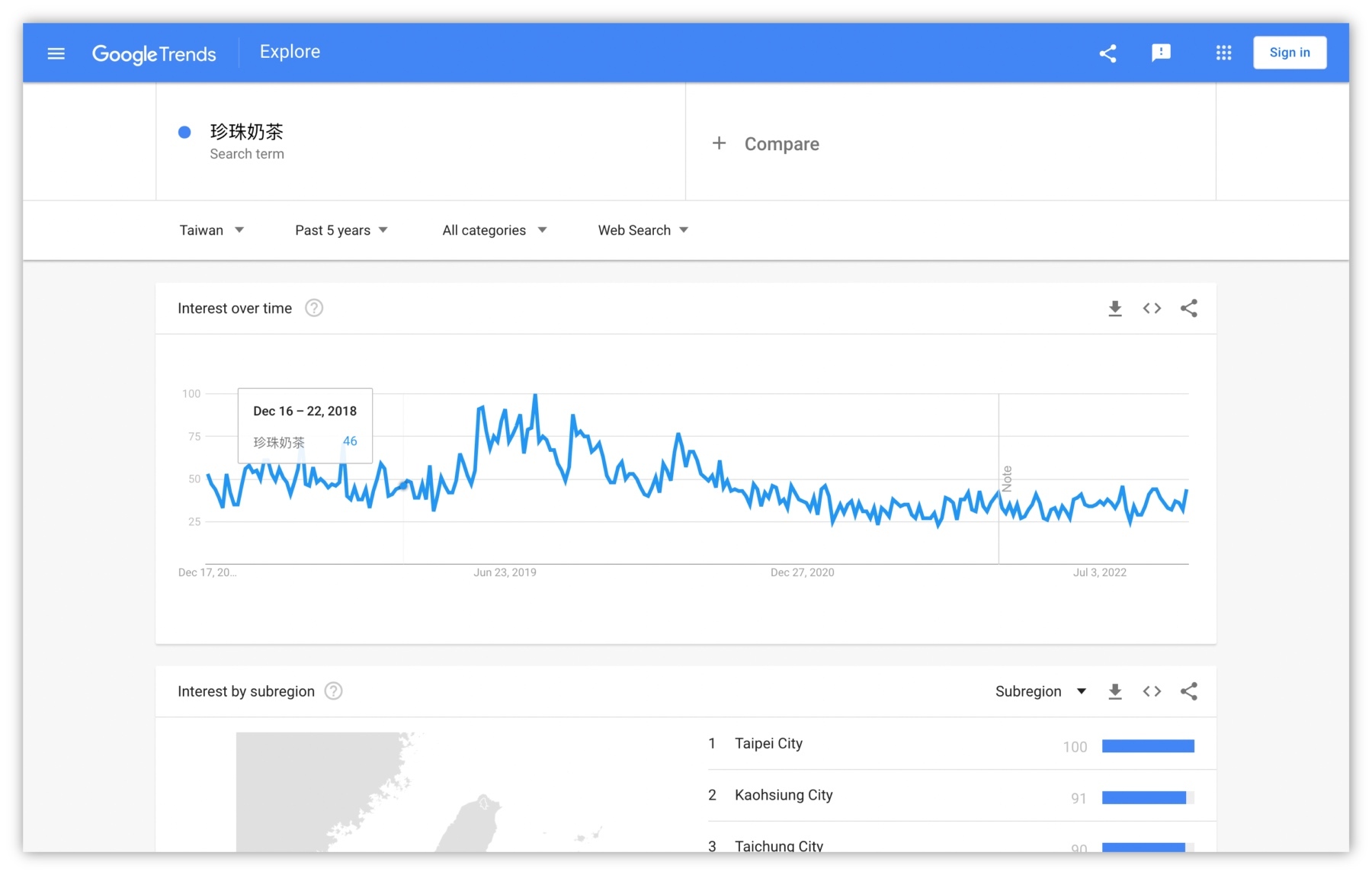Open the All categories dropdown
1372x875 pixels.
(494, 230)
